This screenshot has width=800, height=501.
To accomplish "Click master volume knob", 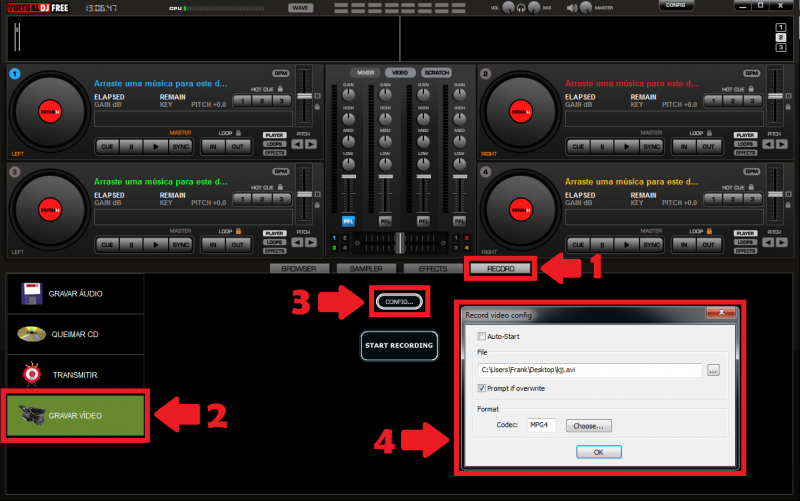I will pyautogui.click(x=586, y=7).
